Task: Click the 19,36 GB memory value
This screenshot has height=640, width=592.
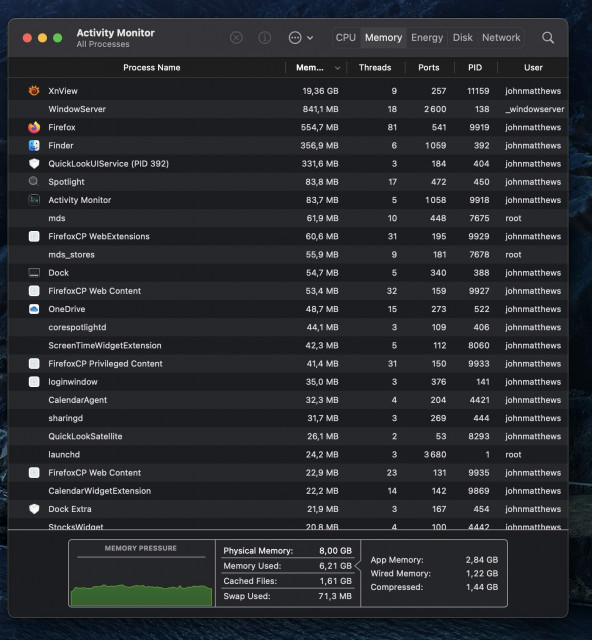Action: (320, 91)
